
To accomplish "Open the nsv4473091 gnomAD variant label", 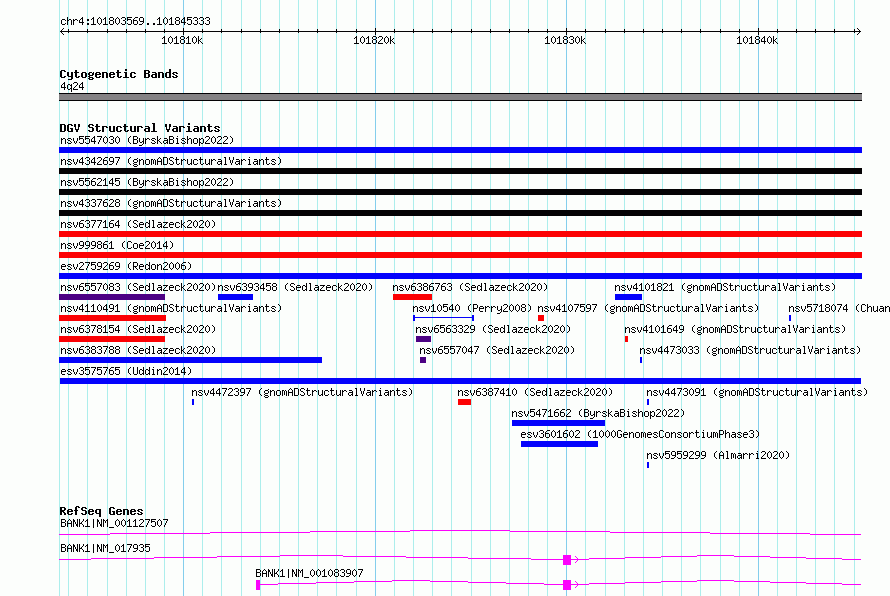I will click(x=757, y=392).
